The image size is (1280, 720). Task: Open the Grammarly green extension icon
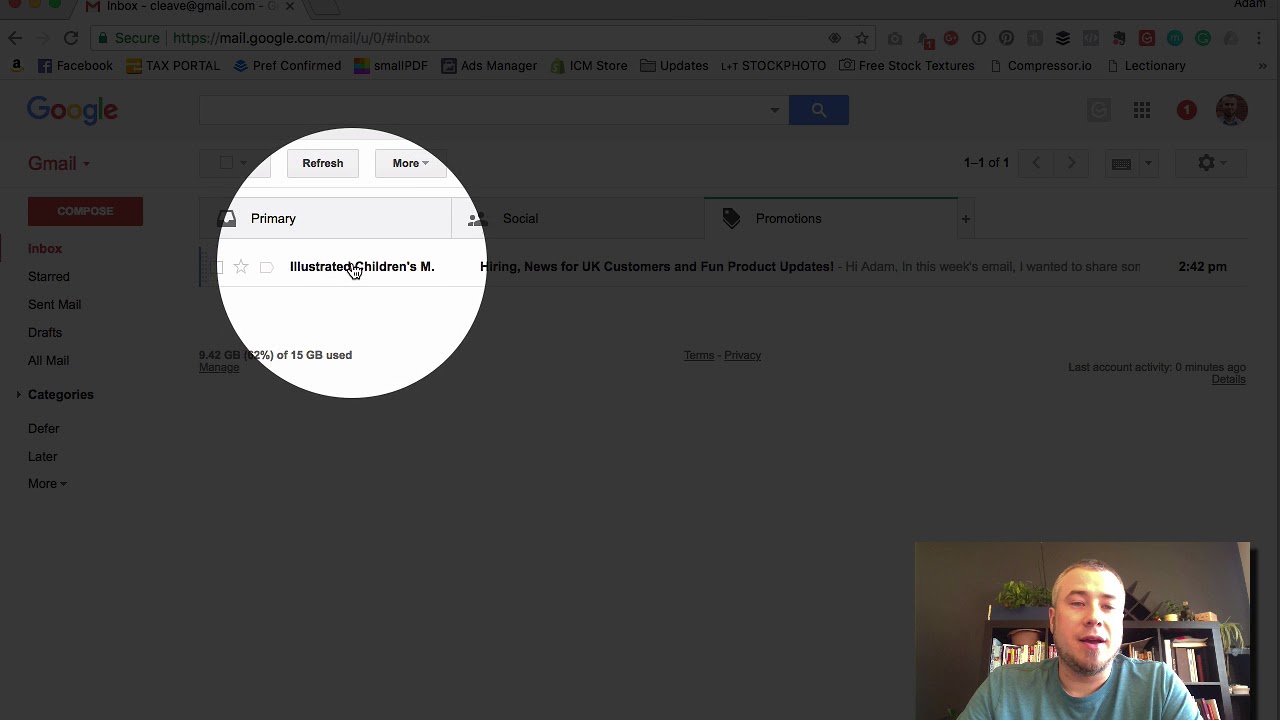pos(1203,38)
